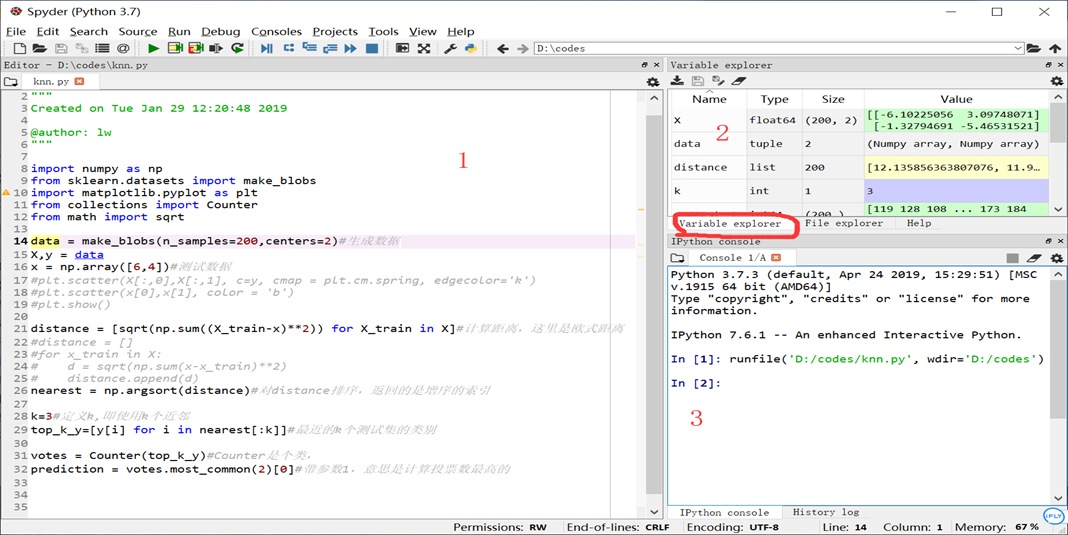
Task: Click the debugger step into icon
Action: pyautogui.click(x=309, y=48)
